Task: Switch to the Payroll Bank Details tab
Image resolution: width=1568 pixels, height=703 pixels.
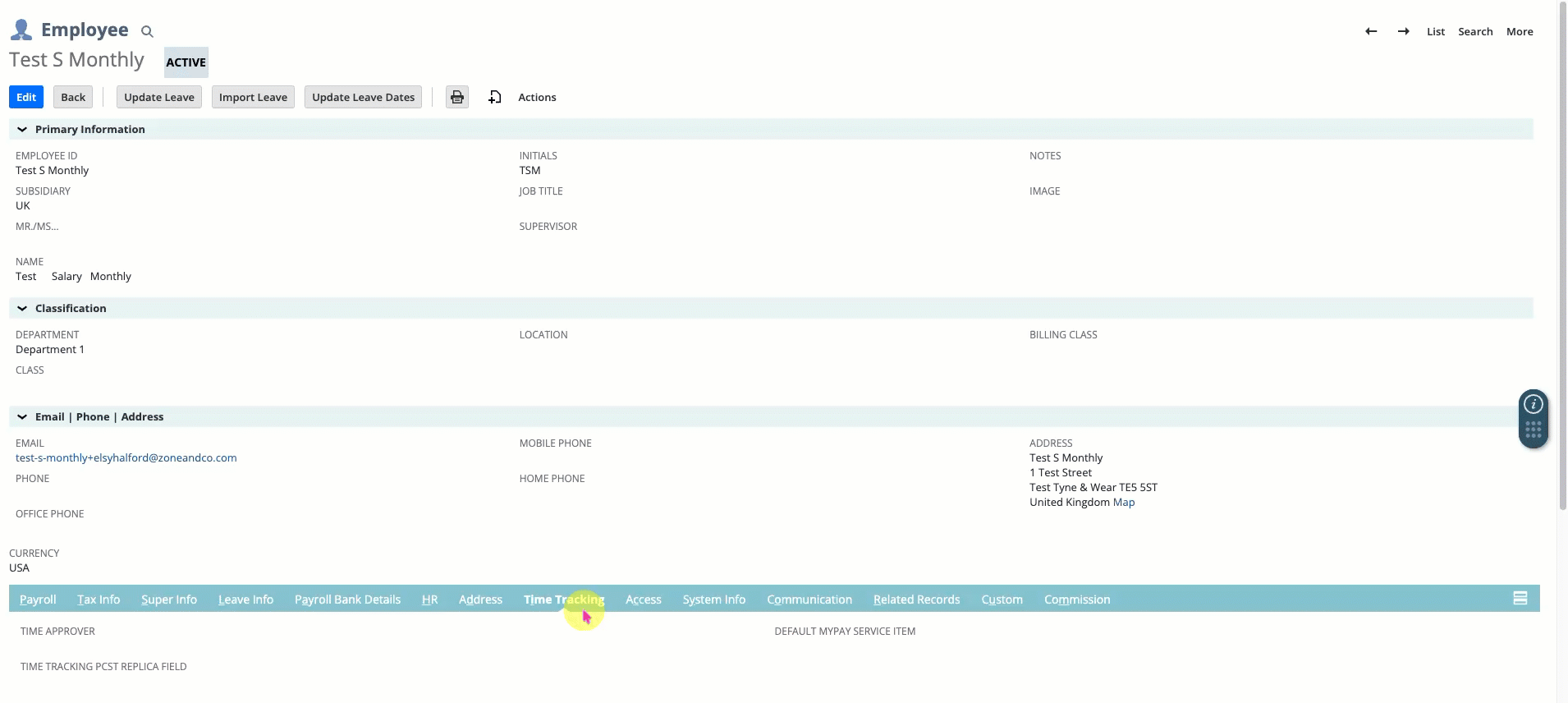Action: (347, 600)
